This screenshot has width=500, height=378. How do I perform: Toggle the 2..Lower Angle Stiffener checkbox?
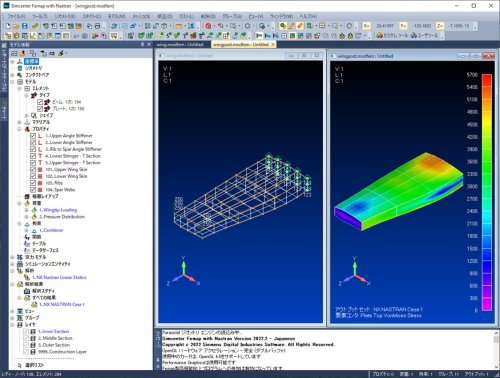[x=33, y=142]
